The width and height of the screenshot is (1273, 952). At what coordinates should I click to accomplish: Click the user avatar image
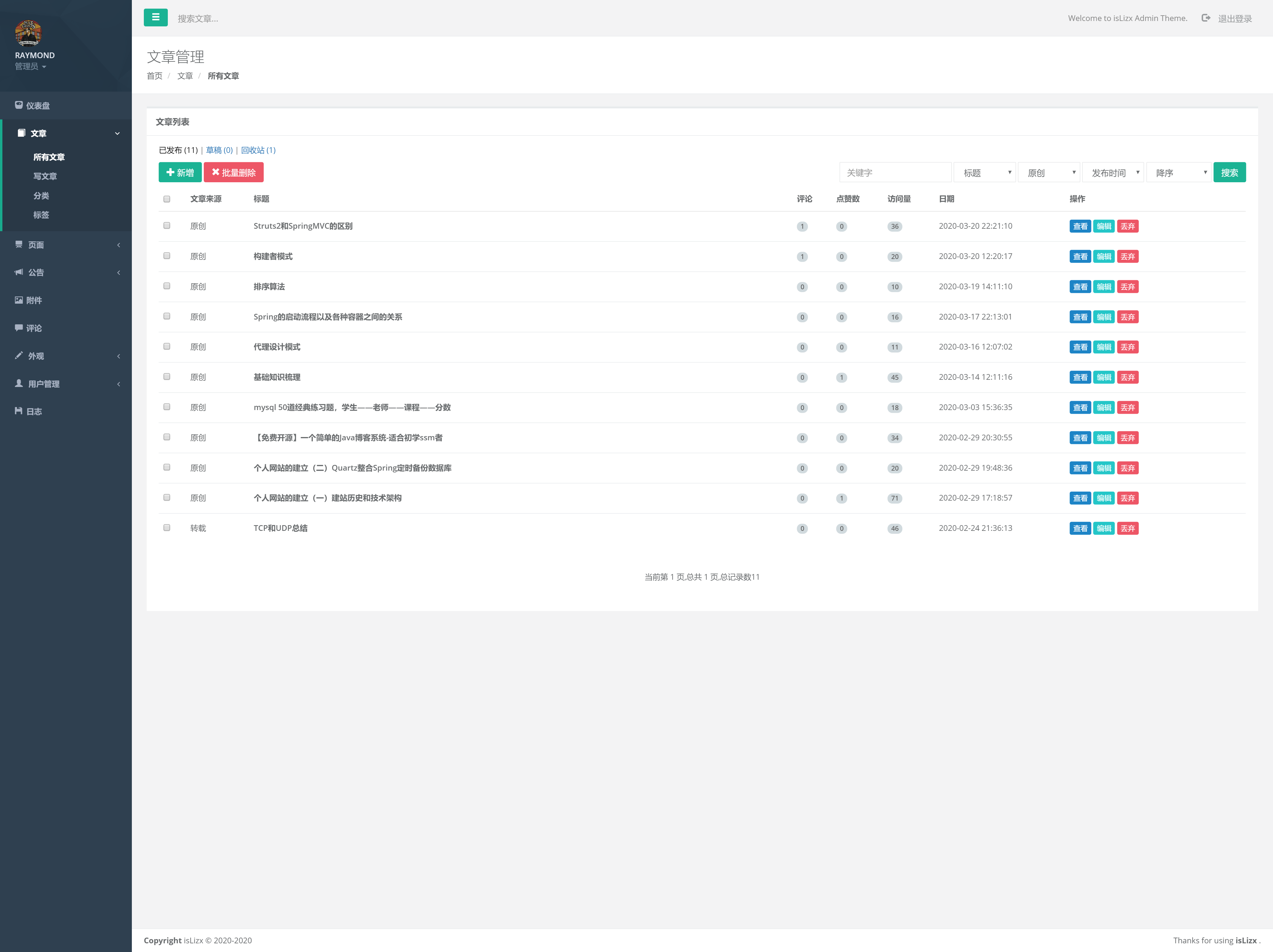(x=28, y=33)
